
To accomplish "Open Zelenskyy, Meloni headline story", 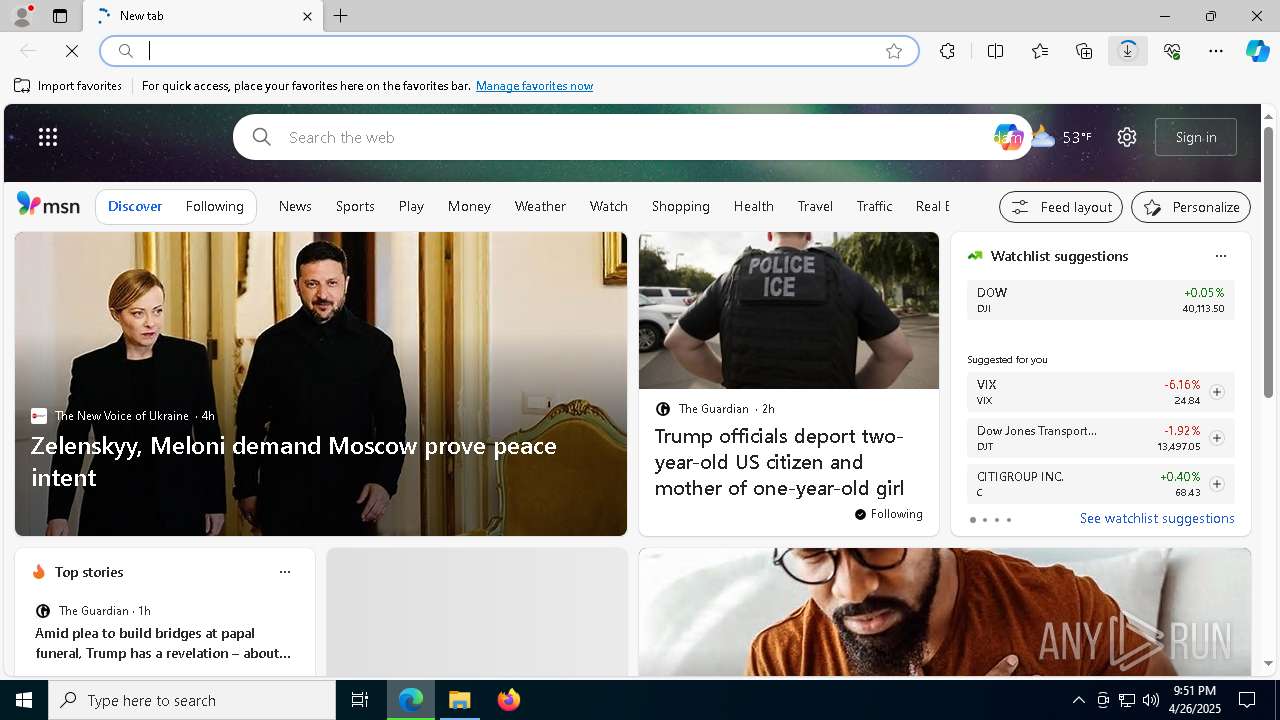I will [x=293, y=461].
